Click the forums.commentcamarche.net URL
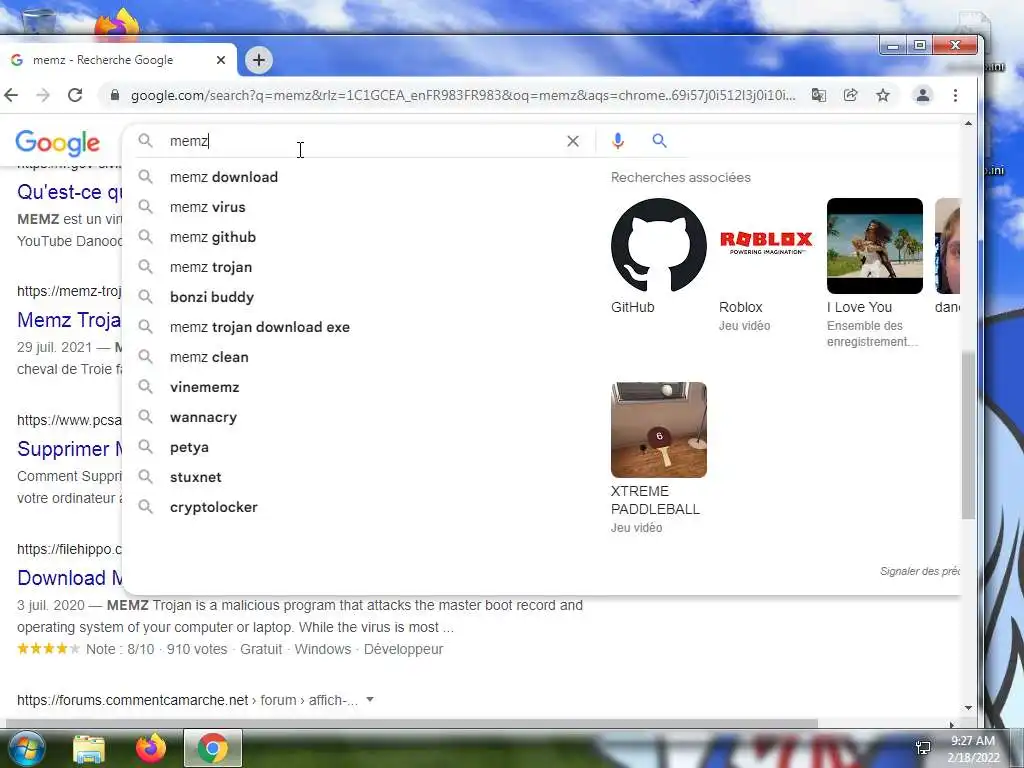This screenshot has width=1024, height=768. 132,700
